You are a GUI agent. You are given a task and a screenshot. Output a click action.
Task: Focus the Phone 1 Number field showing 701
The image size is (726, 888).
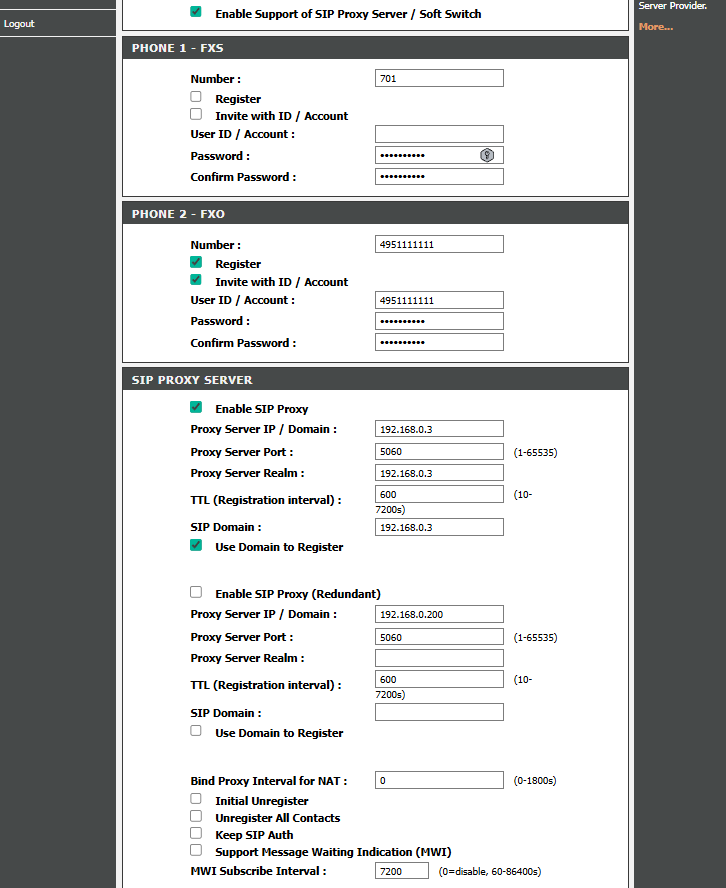[x=439, y=78]
